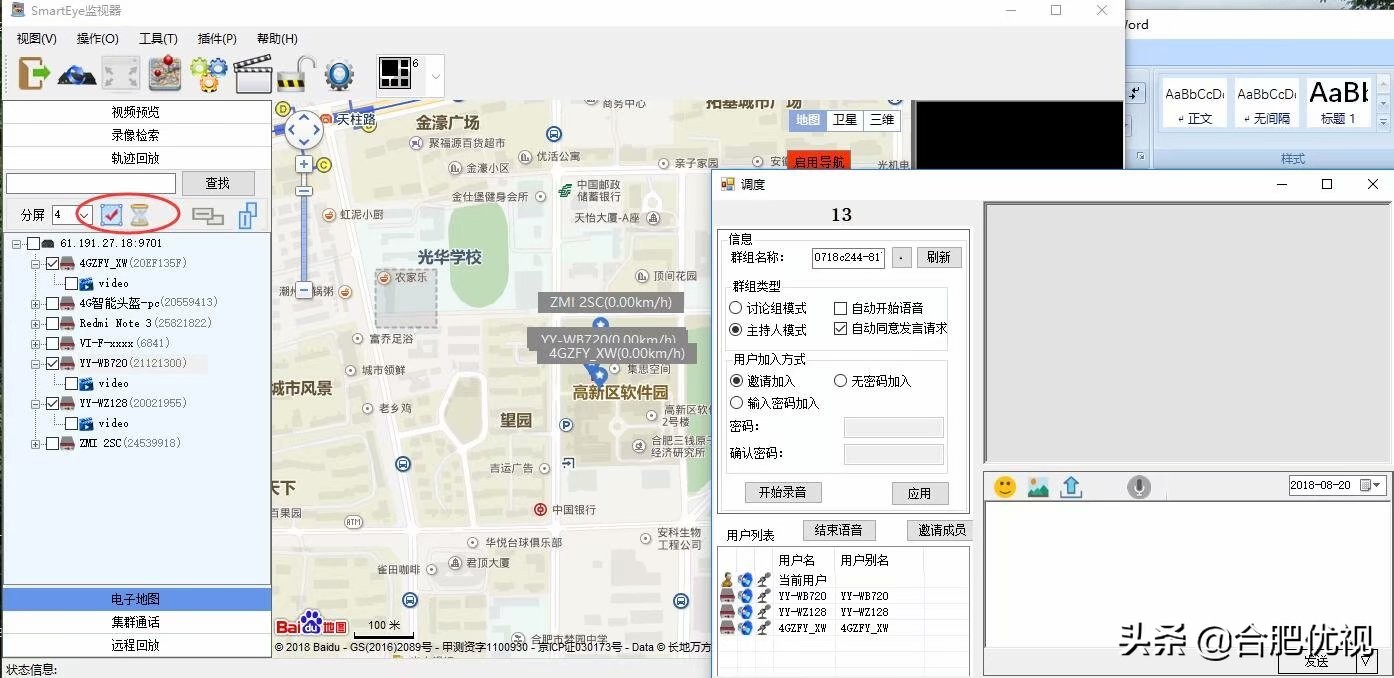The image size is (1394, 678).
Task: Select the 讨论组模式 radio button
Action: pyautogui.click(x=734, y=307)
